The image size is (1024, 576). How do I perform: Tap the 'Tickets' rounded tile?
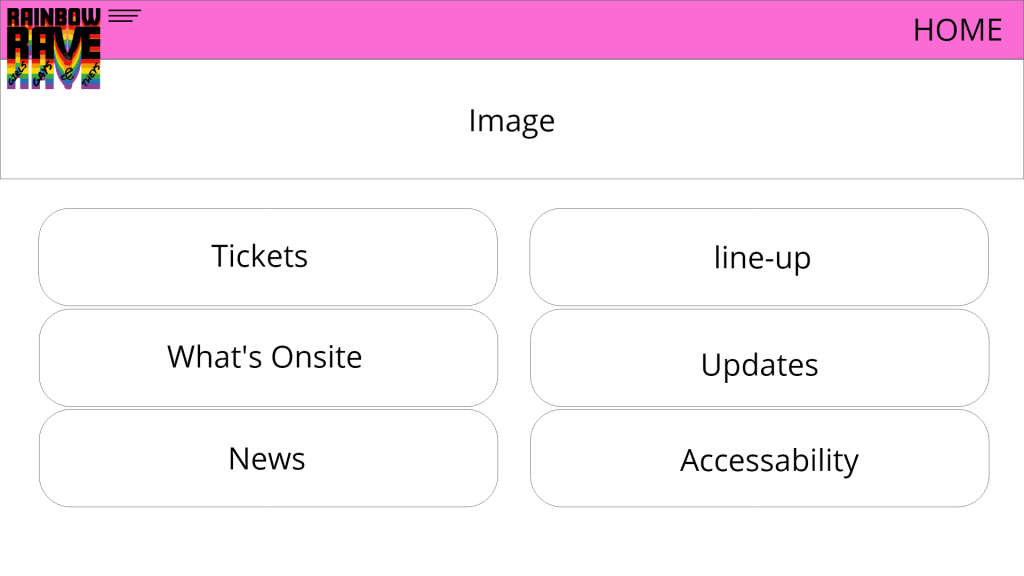coord(267,257)
